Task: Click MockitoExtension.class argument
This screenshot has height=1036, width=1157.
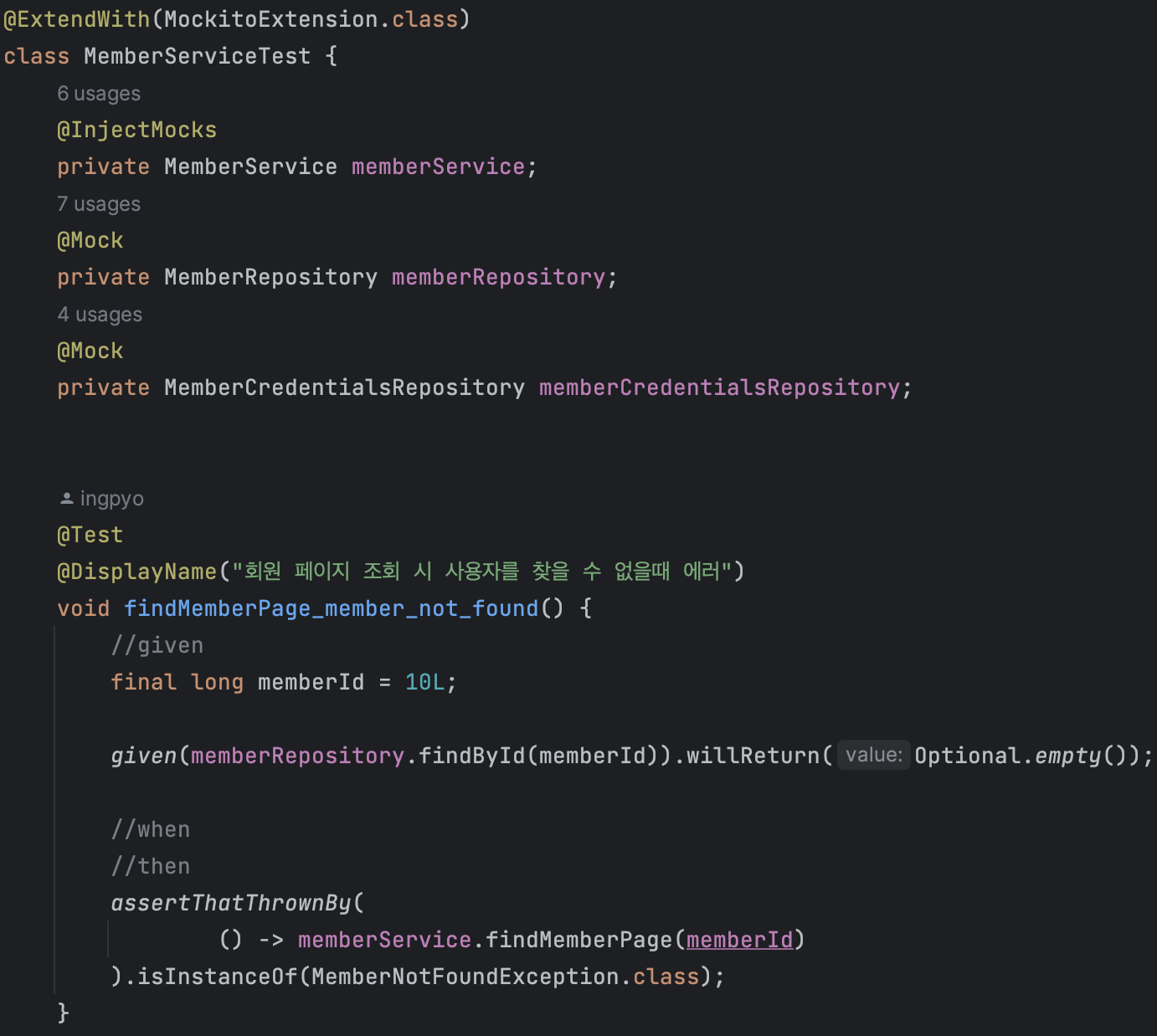Action: [311, 19]
